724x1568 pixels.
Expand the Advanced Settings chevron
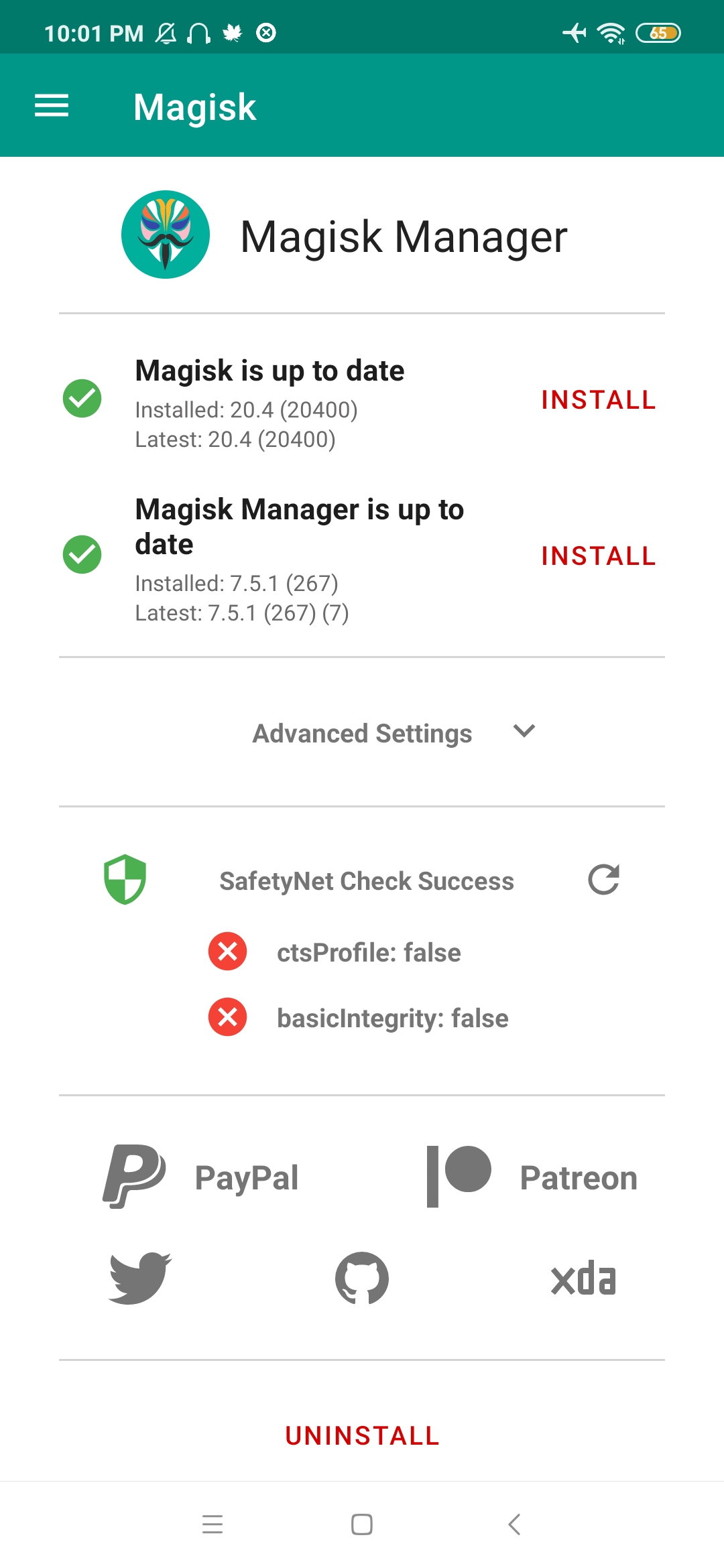[x=524, y=731]
